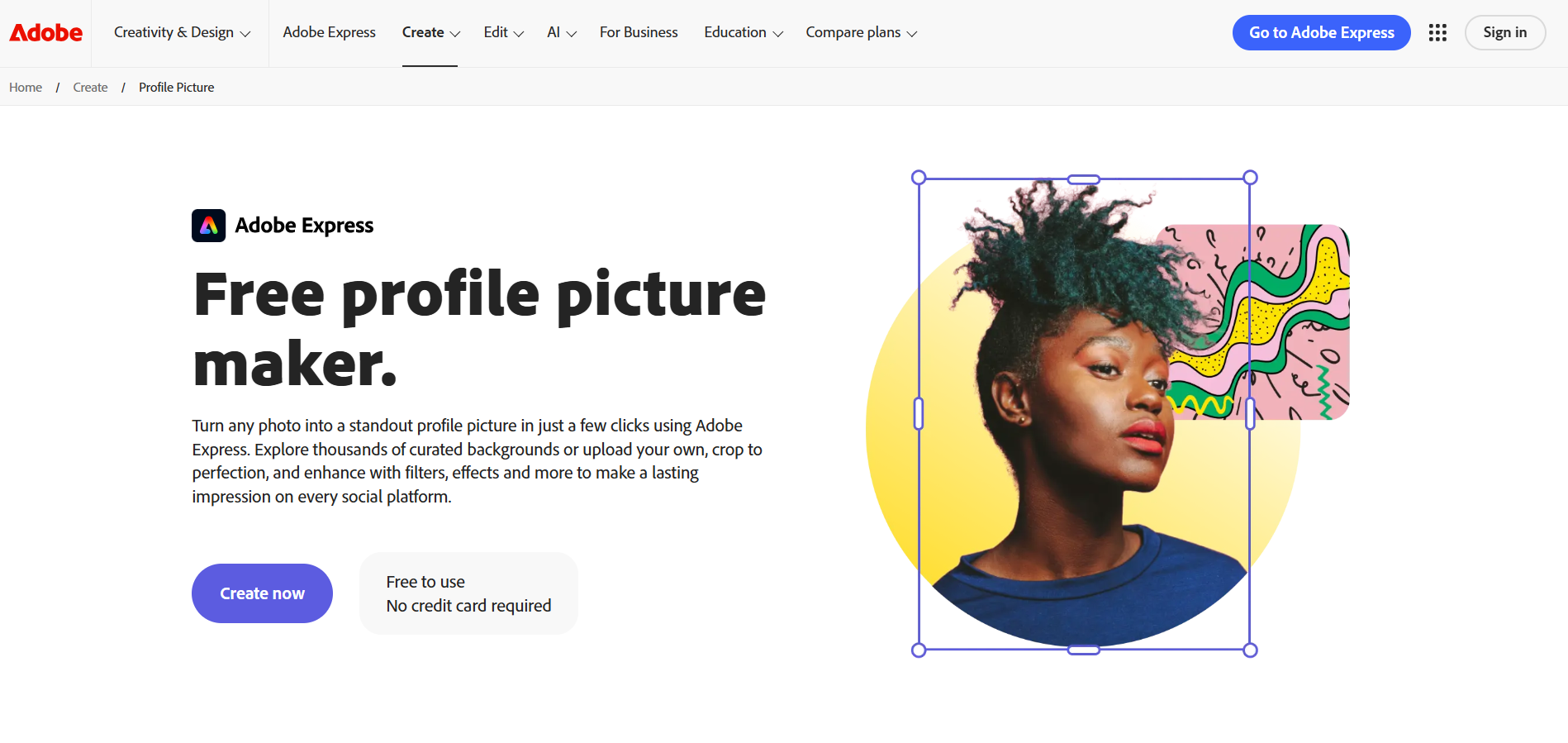Click the top-center resize handle

tap(1083, 179)
